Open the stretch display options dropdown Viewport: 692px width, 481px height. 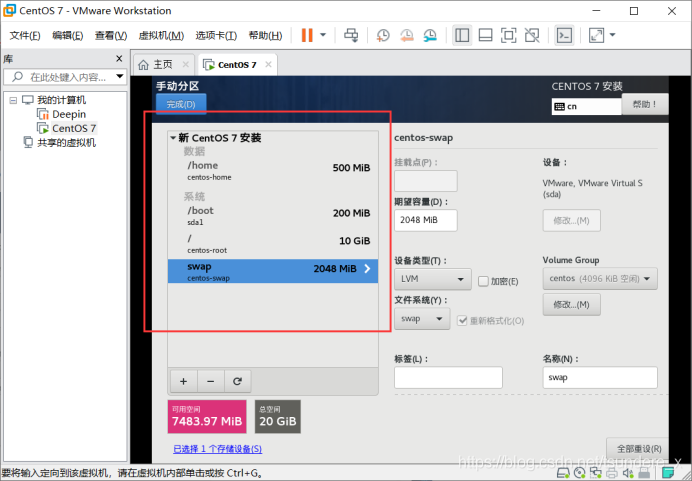click(x=613, y=35)
